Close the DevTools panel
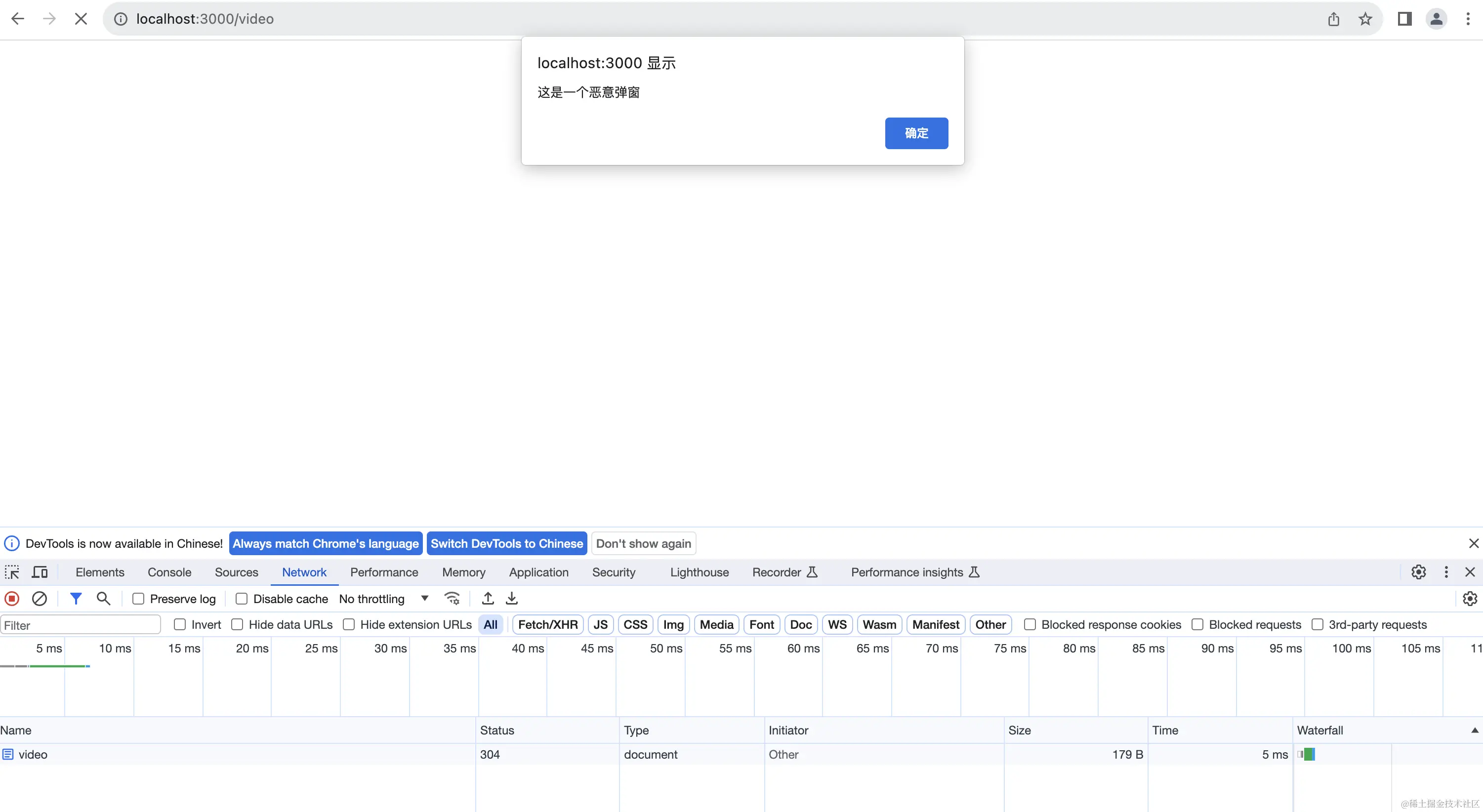The image size is (1483, 812). [1470, 572]
